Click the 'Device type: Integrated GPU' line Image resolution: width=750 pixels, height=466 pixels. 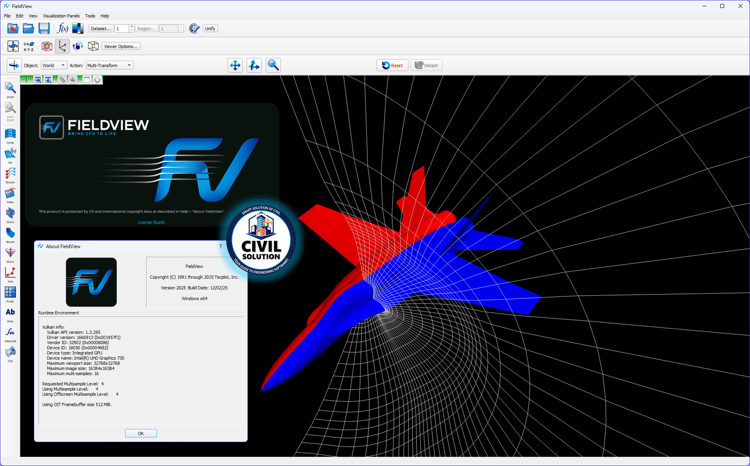coord(74,353)
